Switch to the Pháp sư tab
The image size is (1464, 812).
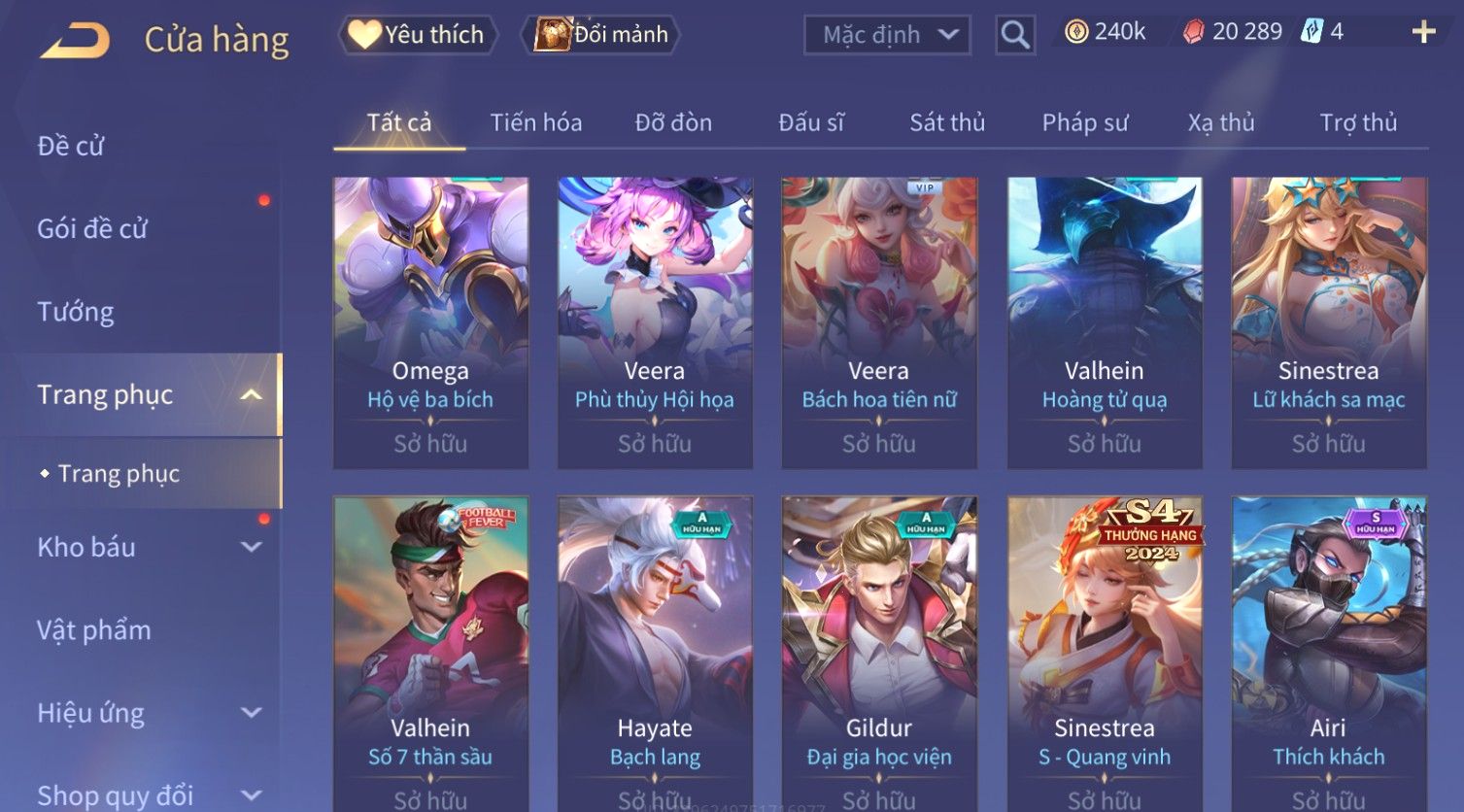pyautogui.click(x=1085, y=122)
